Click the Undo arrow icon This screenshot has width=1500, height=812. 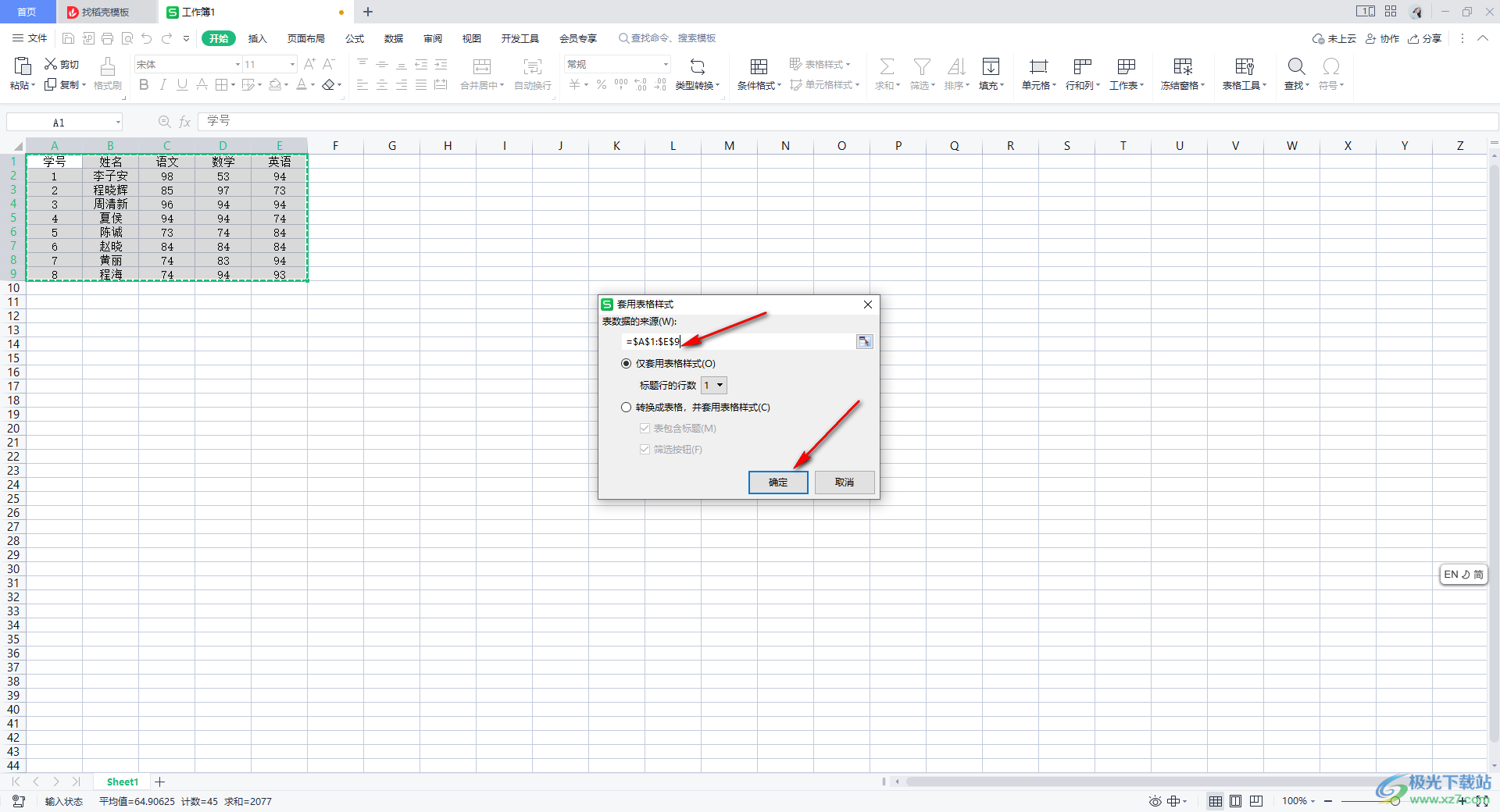tap(146, 38)
